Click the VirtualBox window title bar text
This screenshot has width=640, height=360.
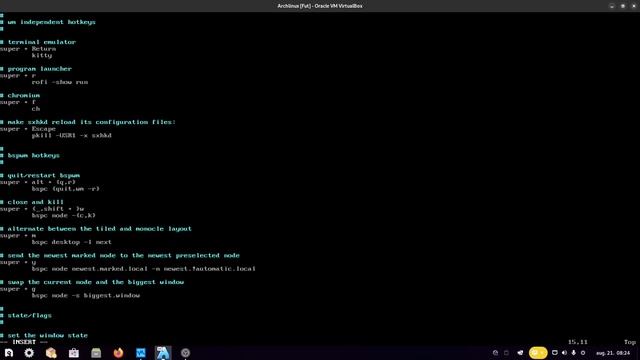tap(320, 6)
